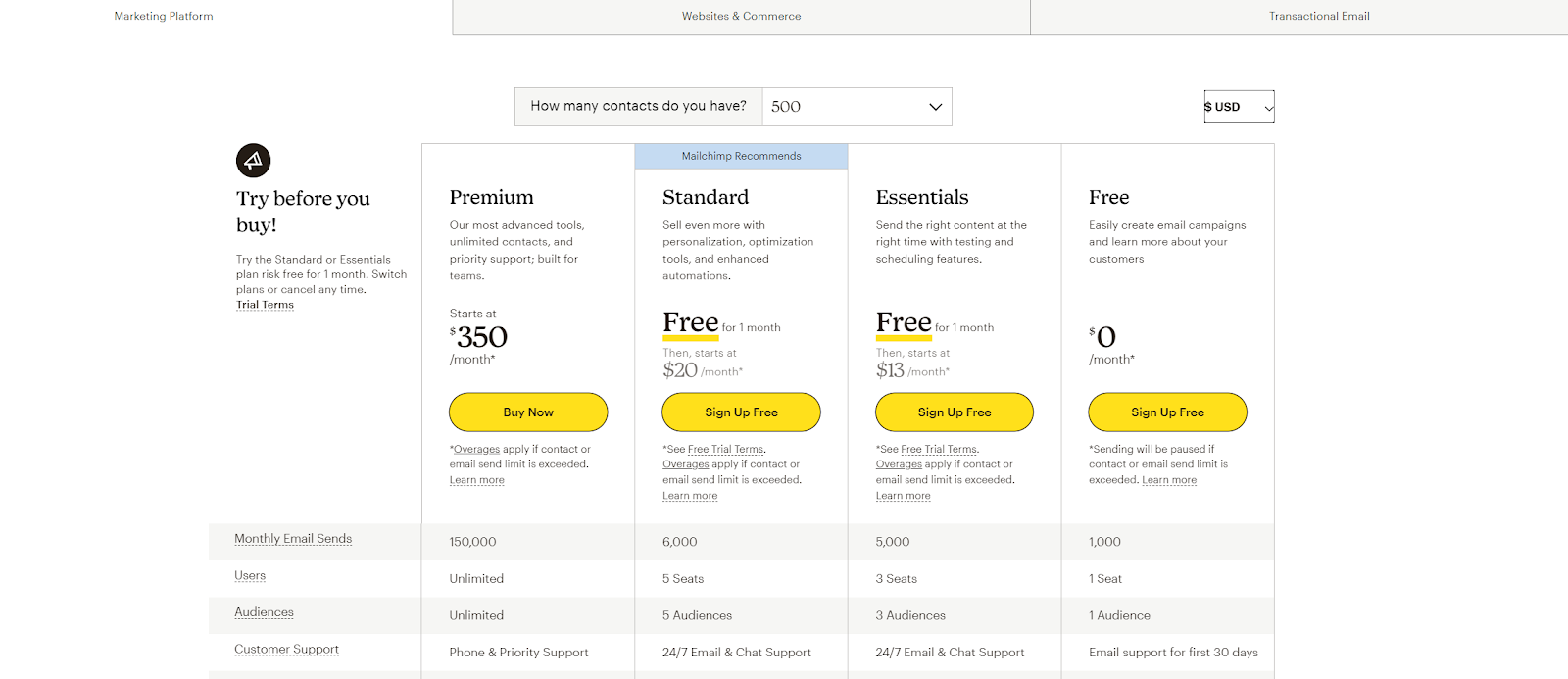Click Free Trial Terms under Standard plan

[x=725, y=450]
